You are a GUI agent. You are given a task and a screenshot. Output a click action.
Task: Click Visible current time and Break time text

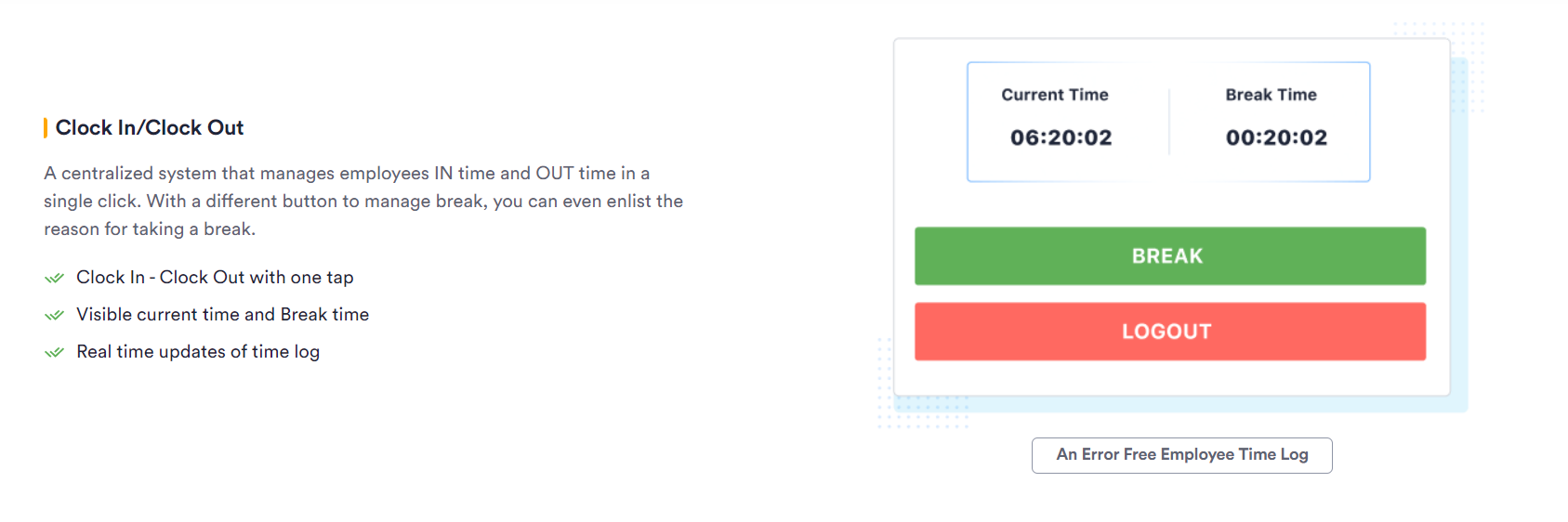coord(223,315)
